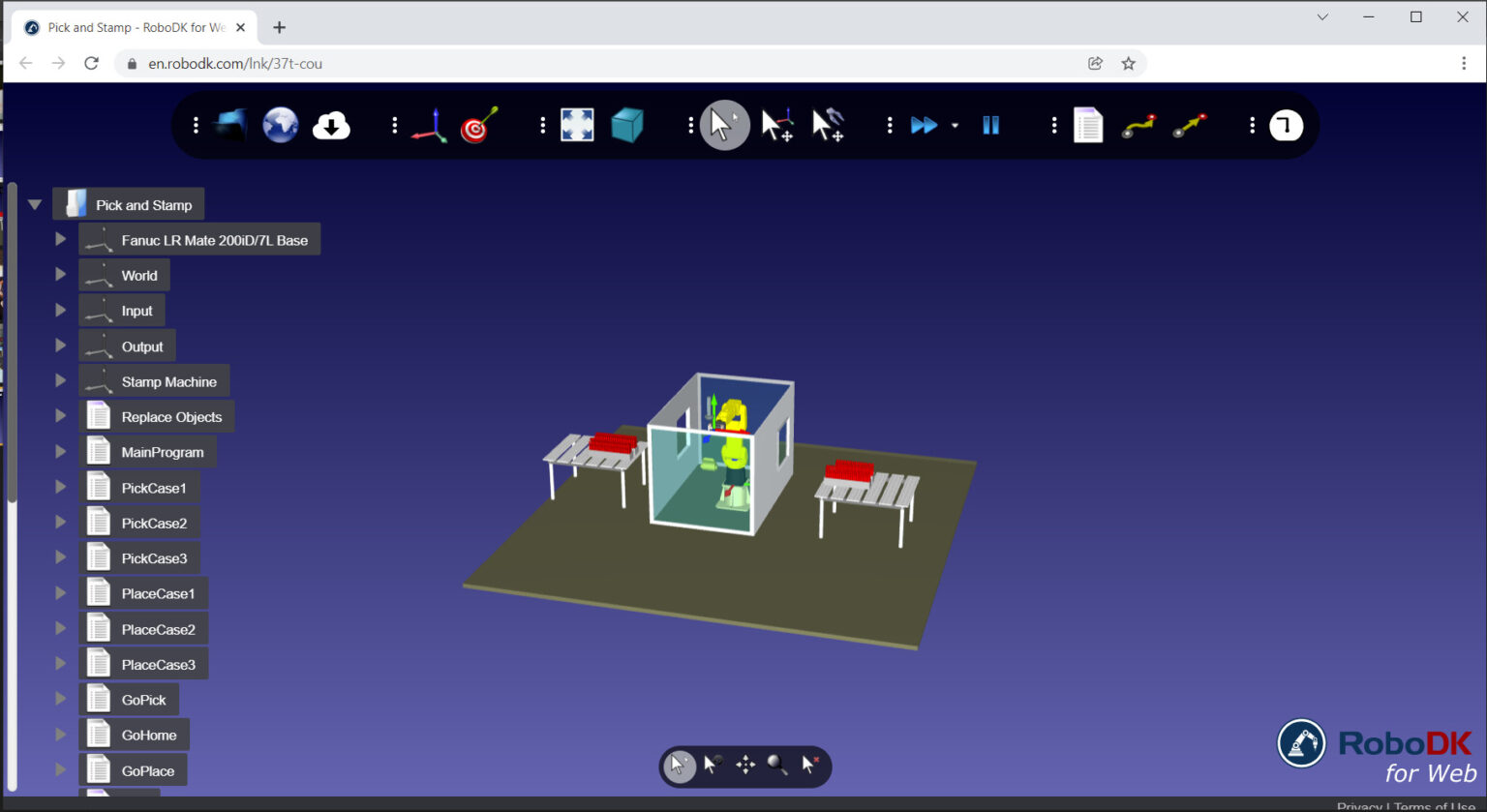Pause the simulation
The height and width of the screenshot is (812, 1487).
tap(989, 125)
